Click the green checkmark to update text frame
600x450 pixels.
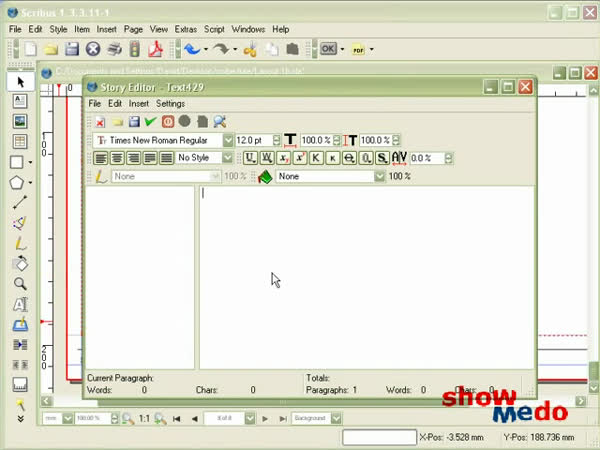pos(150,122)
